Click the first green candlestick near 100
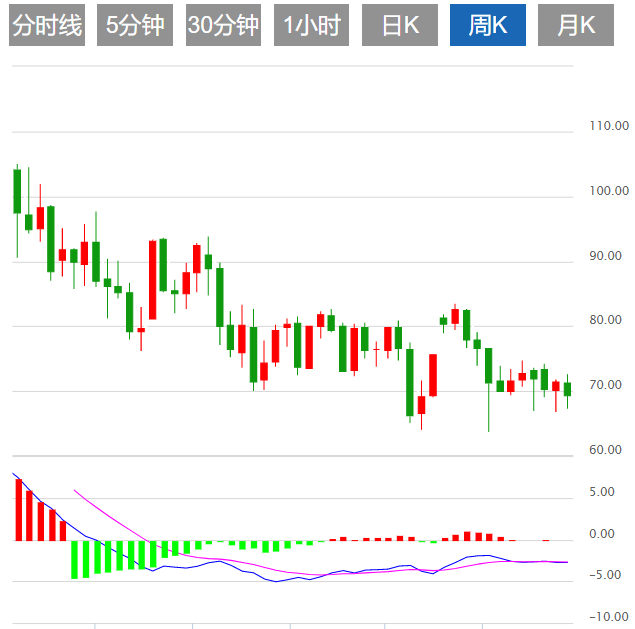This screenshot has height=629, width=635. (x=17, y=191)
